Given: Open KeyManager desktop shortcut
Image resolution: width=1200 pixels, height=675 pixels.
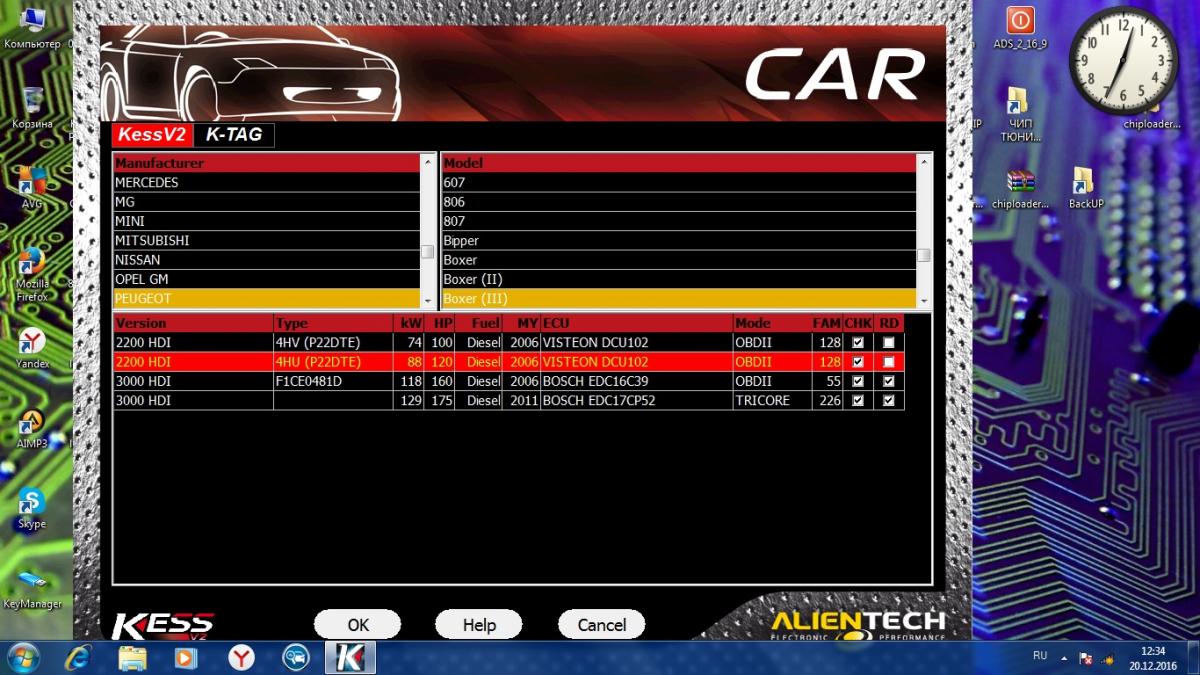Looking at the screenshot, I should coord(32,587).
